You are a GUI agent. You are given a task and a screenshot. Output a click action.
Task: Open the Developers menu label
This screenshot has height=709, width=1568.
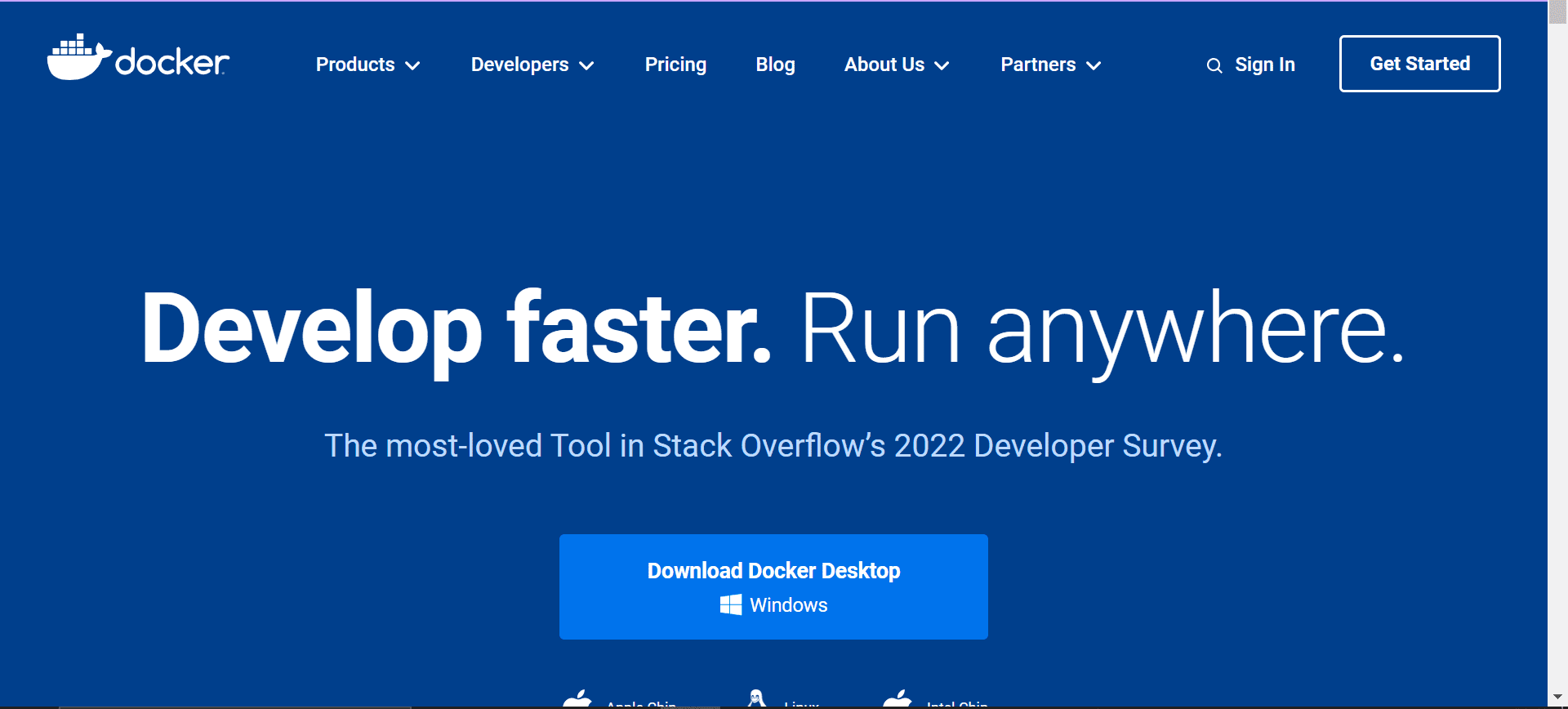pos(519,65)
